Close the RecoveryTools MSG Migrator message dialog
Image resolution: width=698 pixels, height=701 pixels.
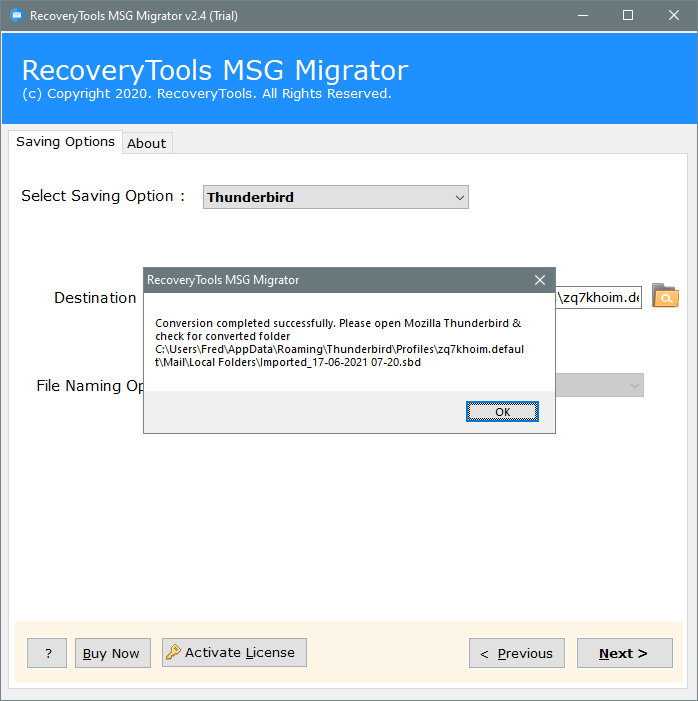540,280
